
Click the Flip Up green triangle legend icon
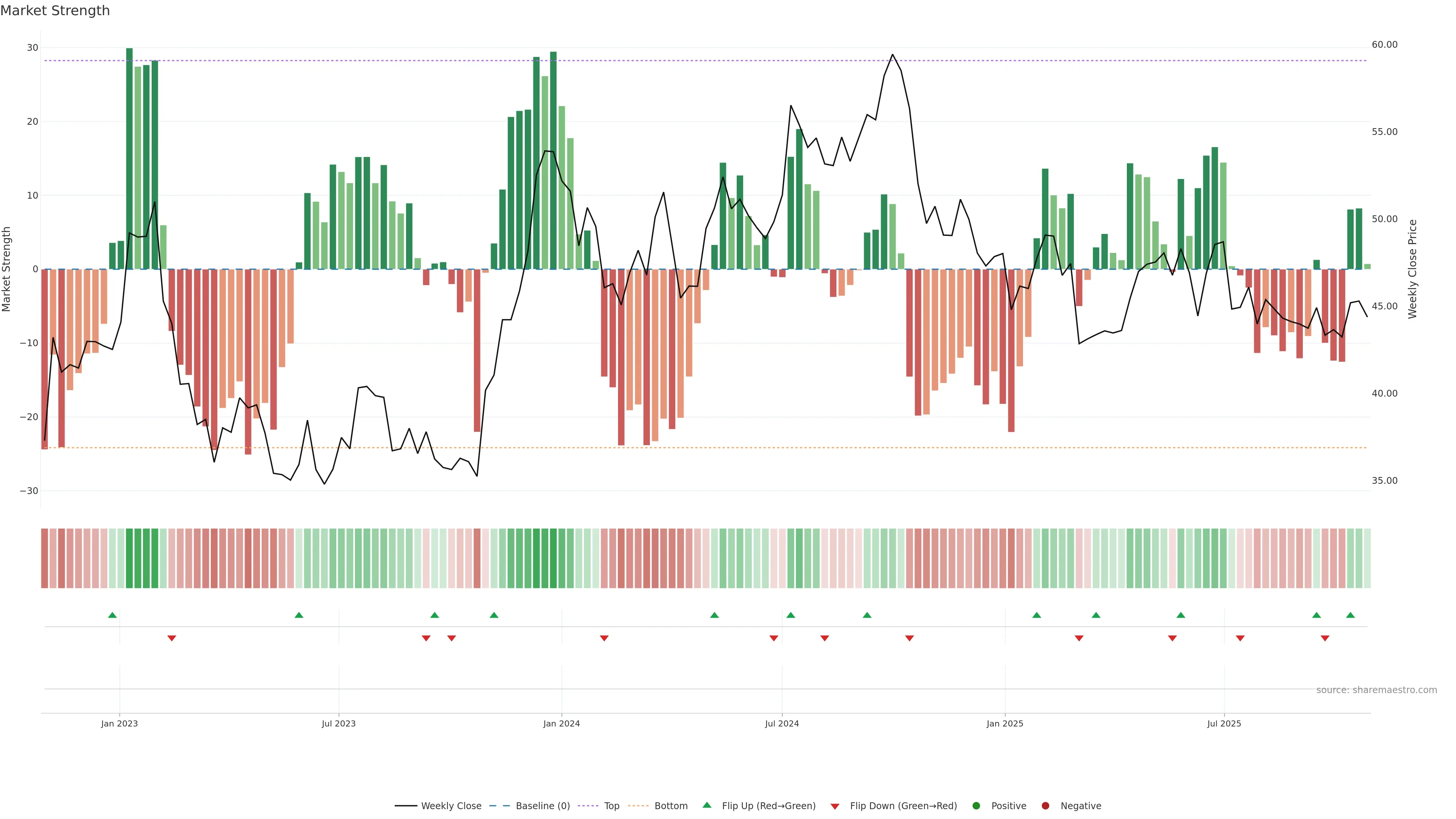pos(706,805)
